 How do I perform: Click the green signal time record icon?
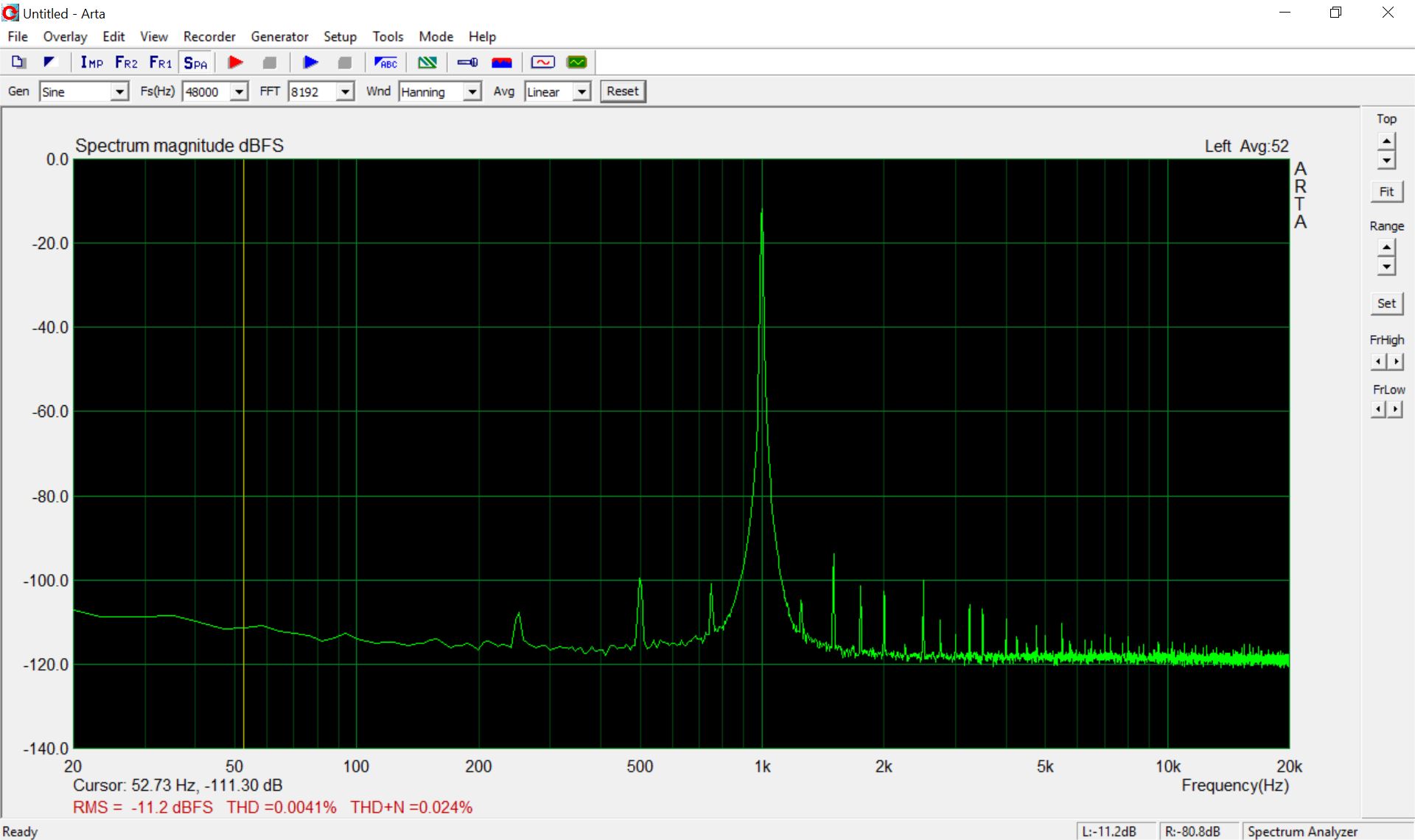[577, 63]
